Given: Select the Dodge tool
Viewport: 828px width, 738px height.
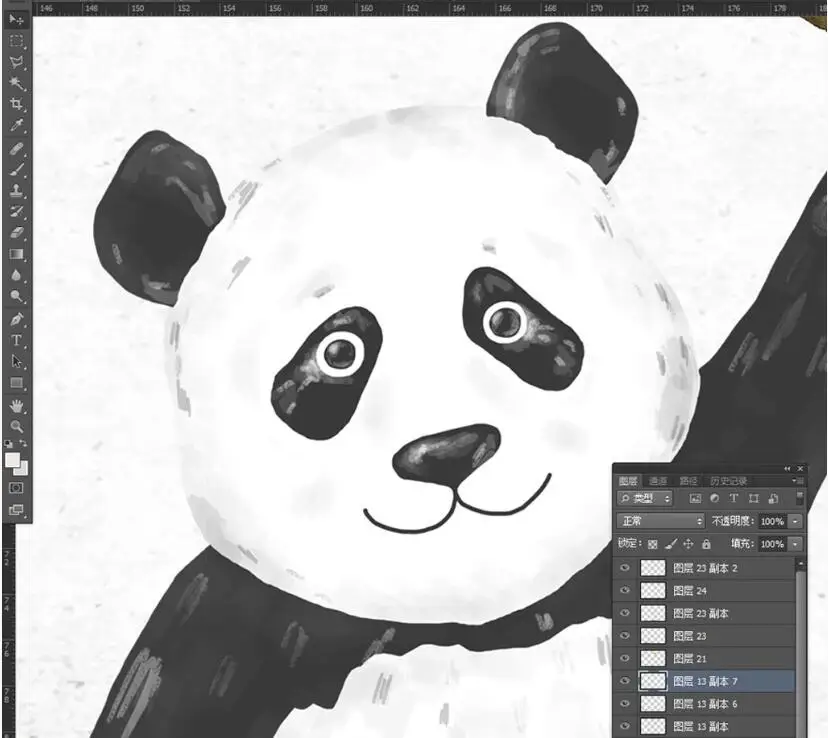Looking at the screenshot, I should [x=16, y=296].
